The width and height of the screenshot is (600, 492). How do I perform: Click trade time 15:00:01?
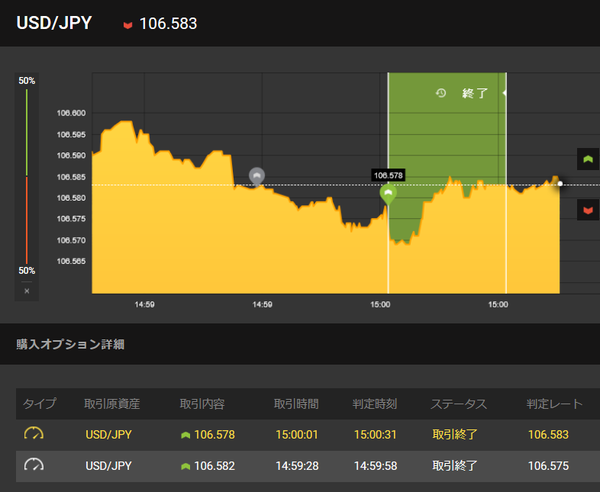point(297,435)
